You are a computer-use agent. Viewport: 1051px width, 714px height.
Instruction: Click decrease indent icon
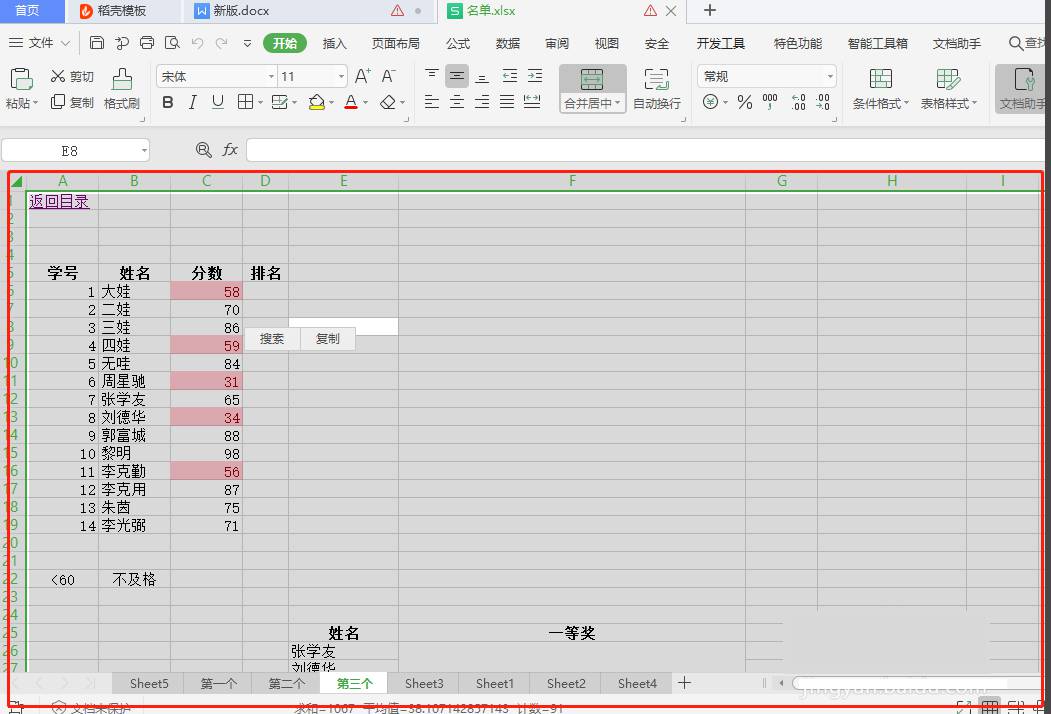tap(510, 76)
